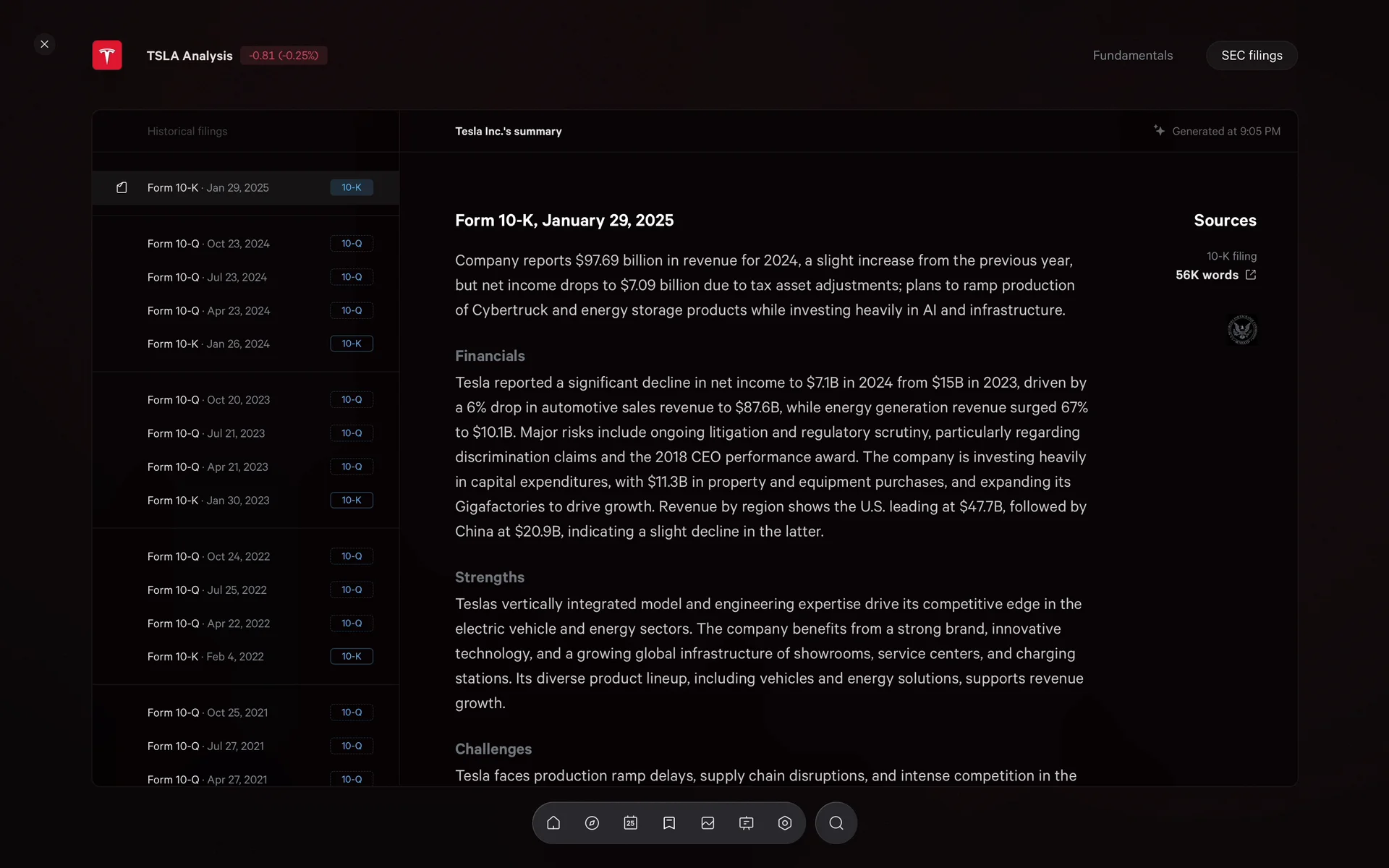Open the compass Explore icon
1389x868 pixels.
(x=592, y=823)
